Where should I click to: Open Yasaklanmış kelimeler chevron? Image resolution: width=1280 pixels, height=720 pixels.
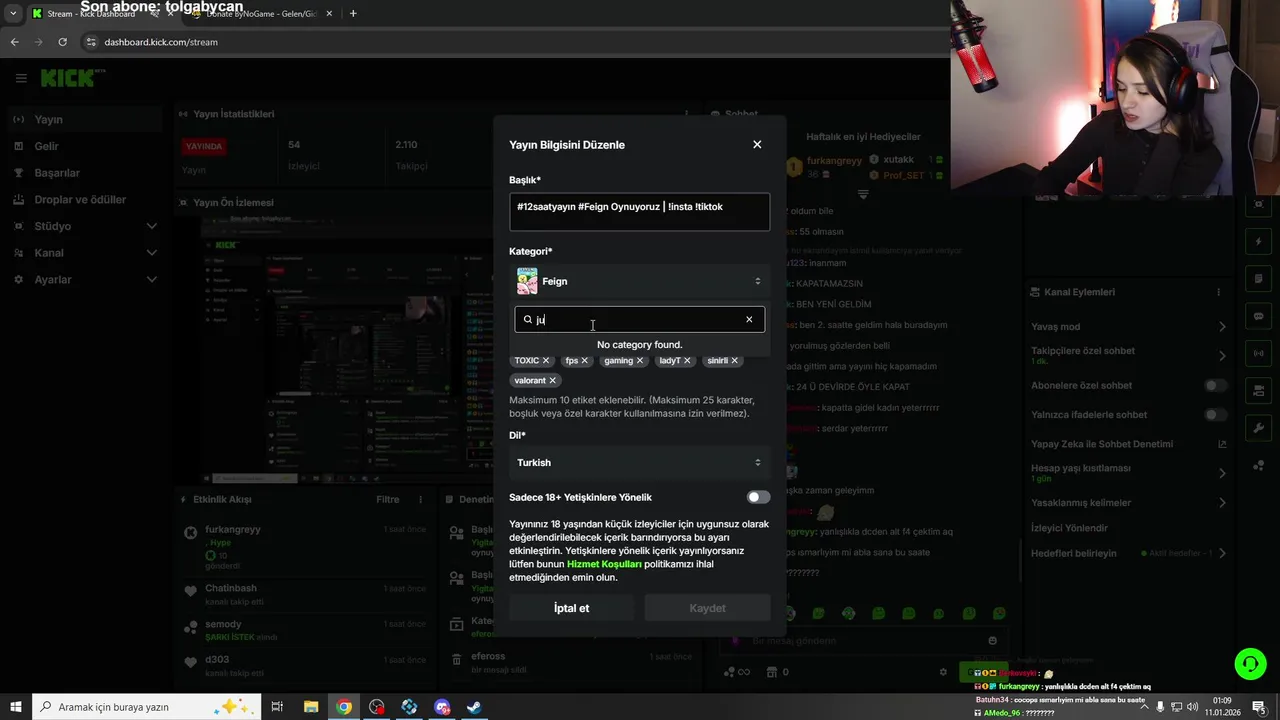click(1222, 503)
